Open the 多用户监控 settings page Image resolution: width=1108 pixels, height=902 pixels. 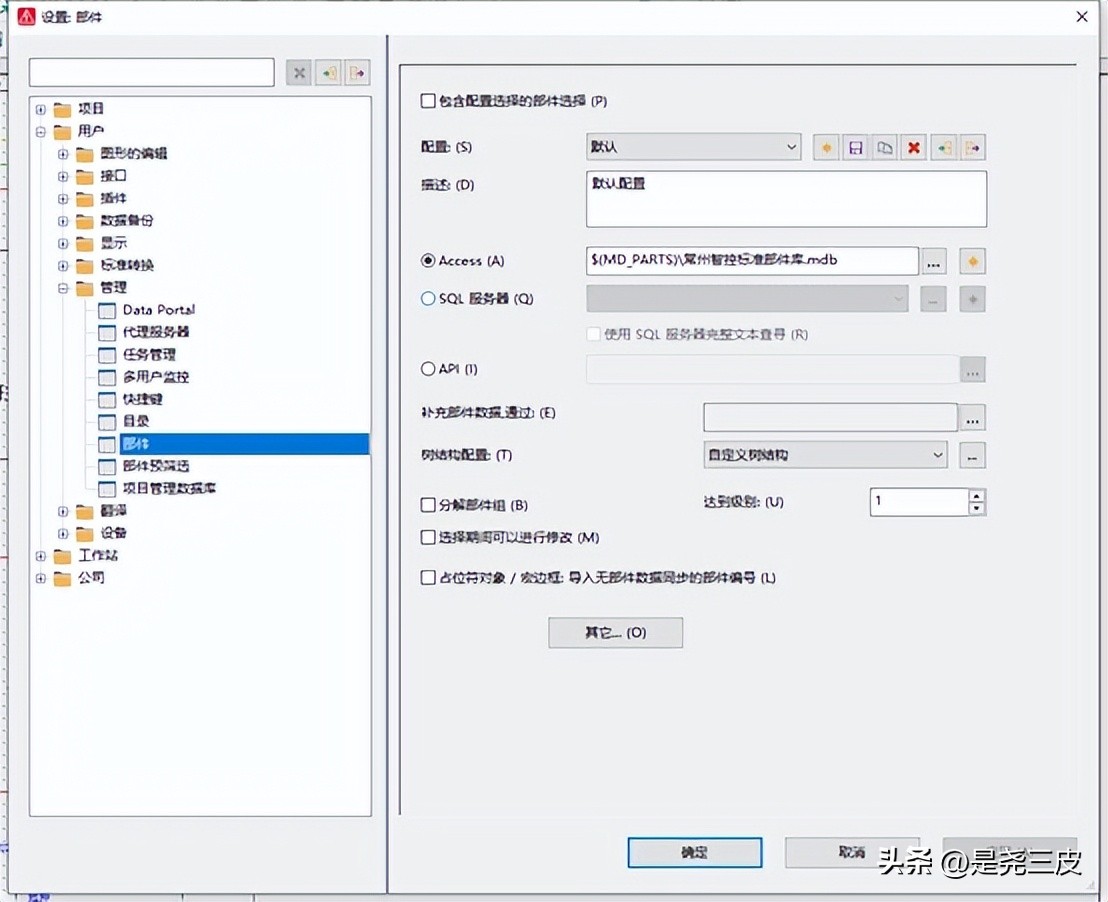point(156,377)
